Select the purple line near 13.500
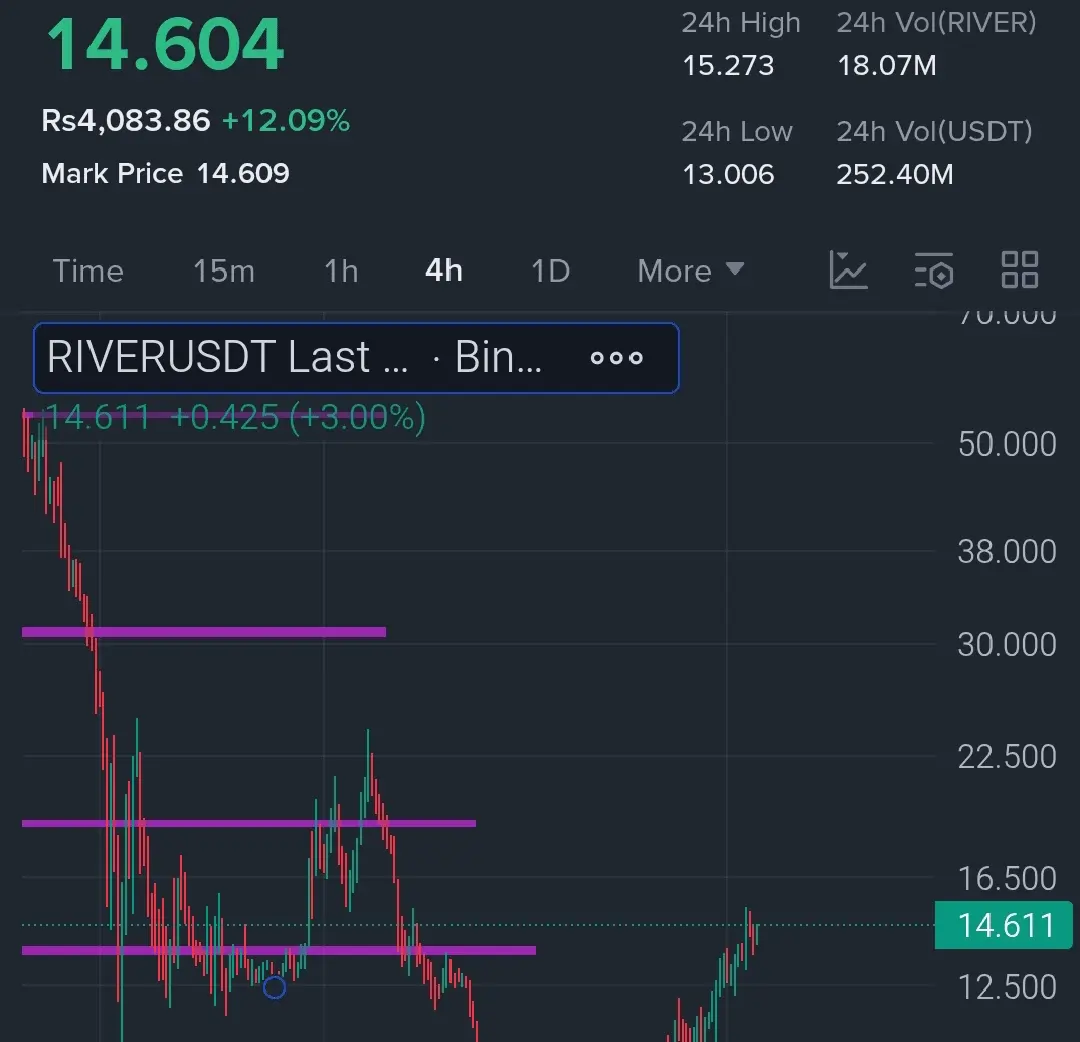1080x1042 pixels. (x=279, y=950)
